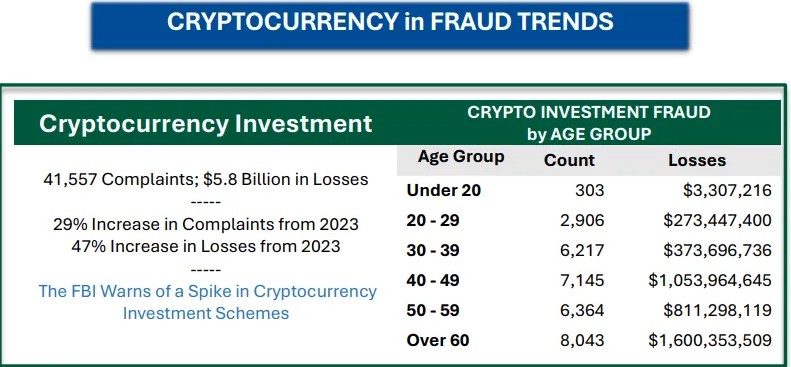Click the 50 - 59 age group label
The width and height of the screenshot is (791, 367).
[433, 310]
